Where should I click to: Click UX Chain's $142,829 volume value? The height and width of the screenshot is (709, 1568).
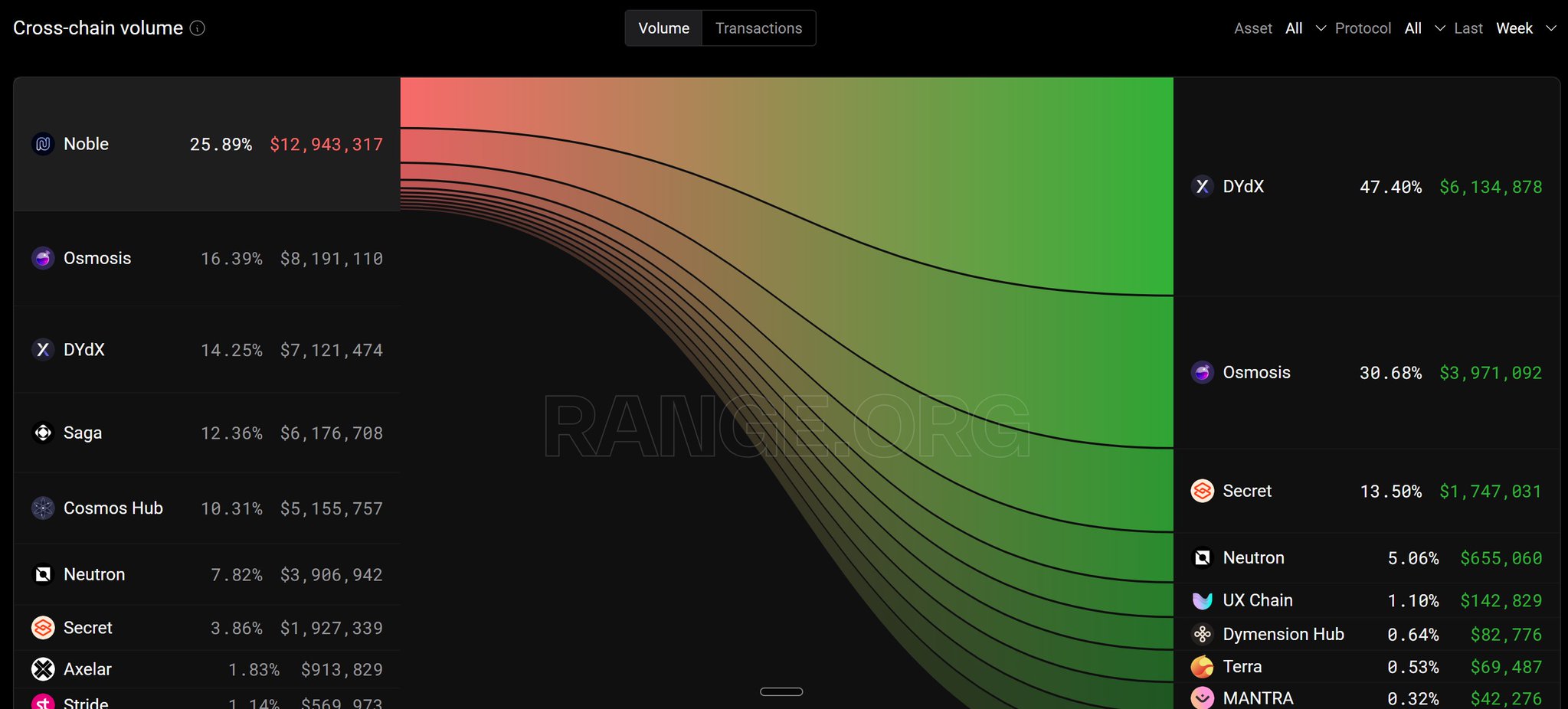[x=1501, y=601]
